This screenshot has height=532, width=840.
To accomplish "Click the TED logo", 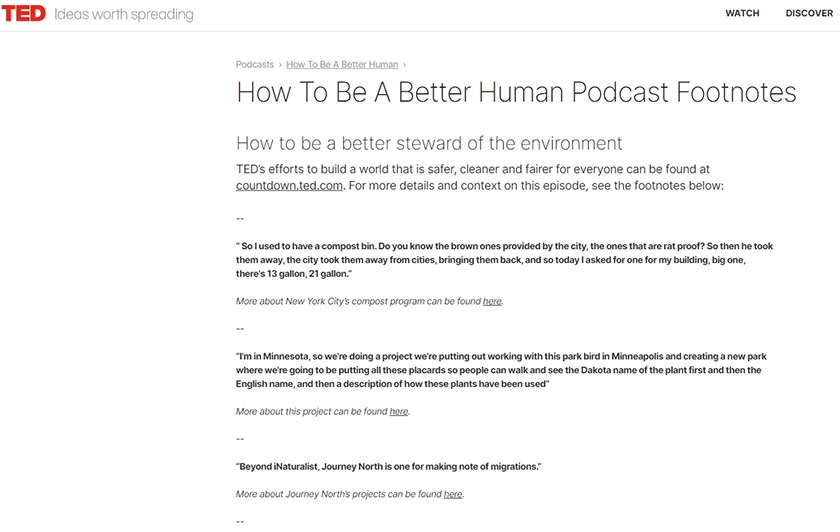I will [24, 13].
